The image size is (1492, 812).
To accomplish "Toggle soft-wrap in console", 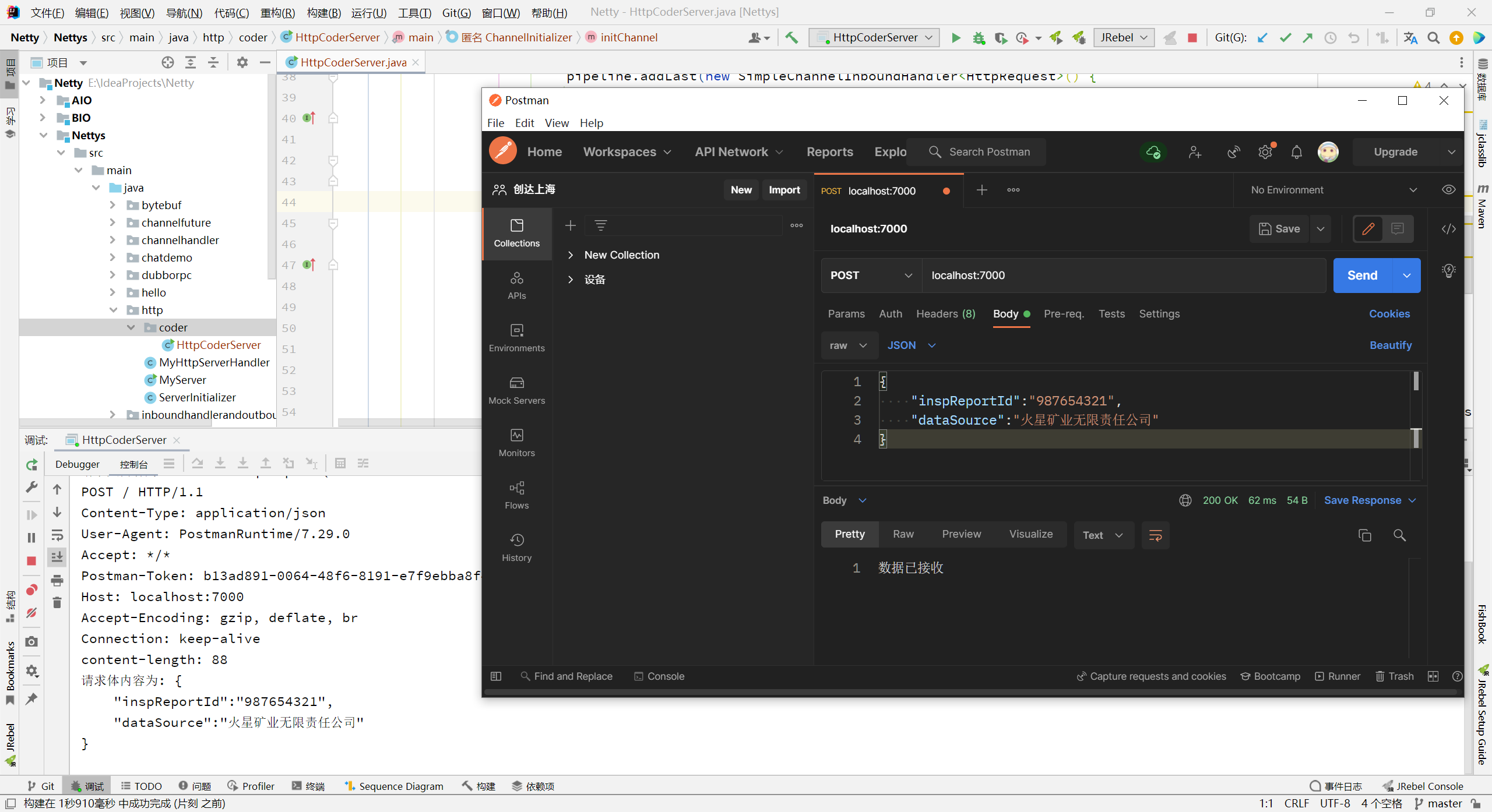I will point(57,535).
